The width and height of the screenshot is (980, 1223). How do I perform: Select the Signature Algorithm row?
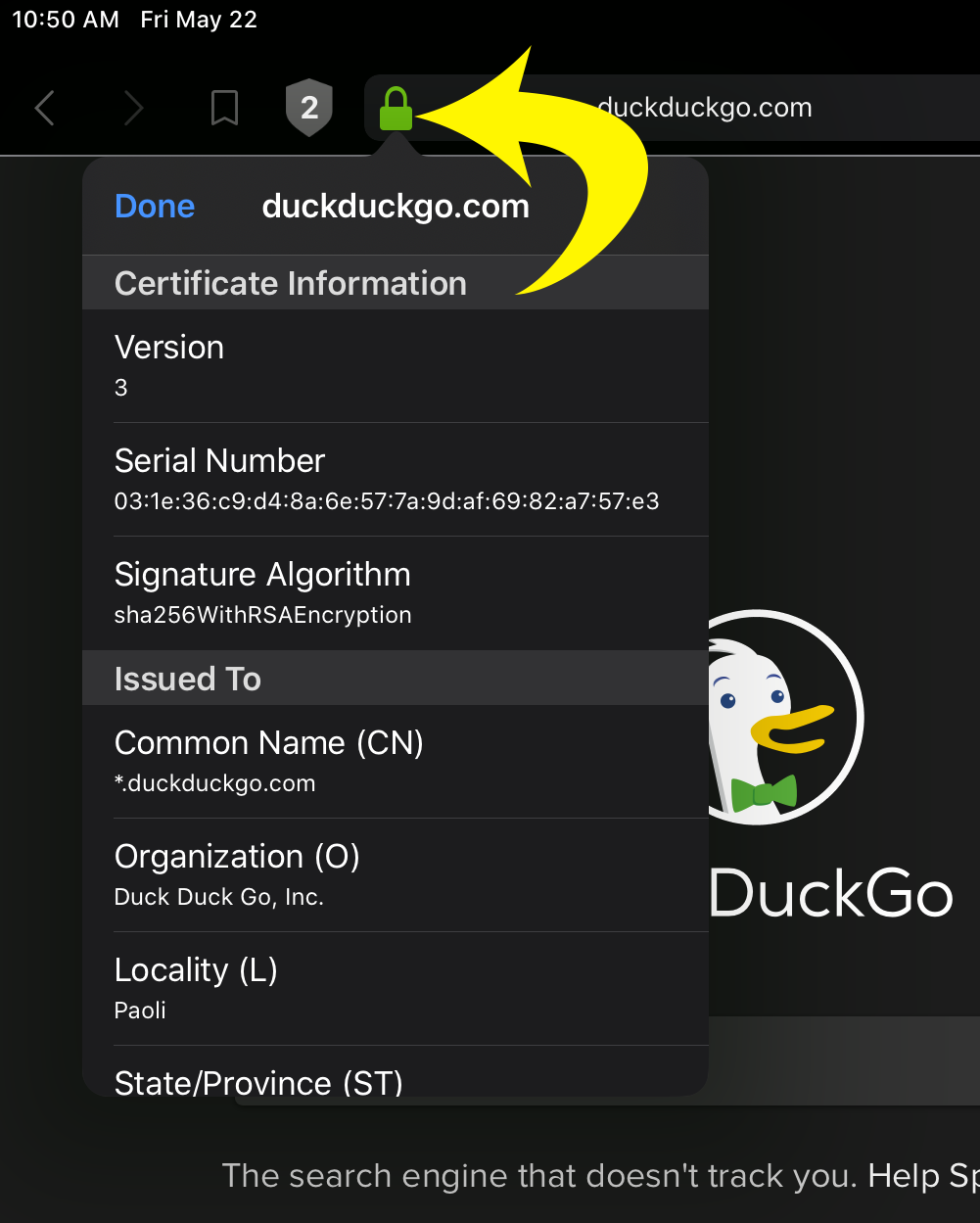pyautogui.click(x=396, y=593)
